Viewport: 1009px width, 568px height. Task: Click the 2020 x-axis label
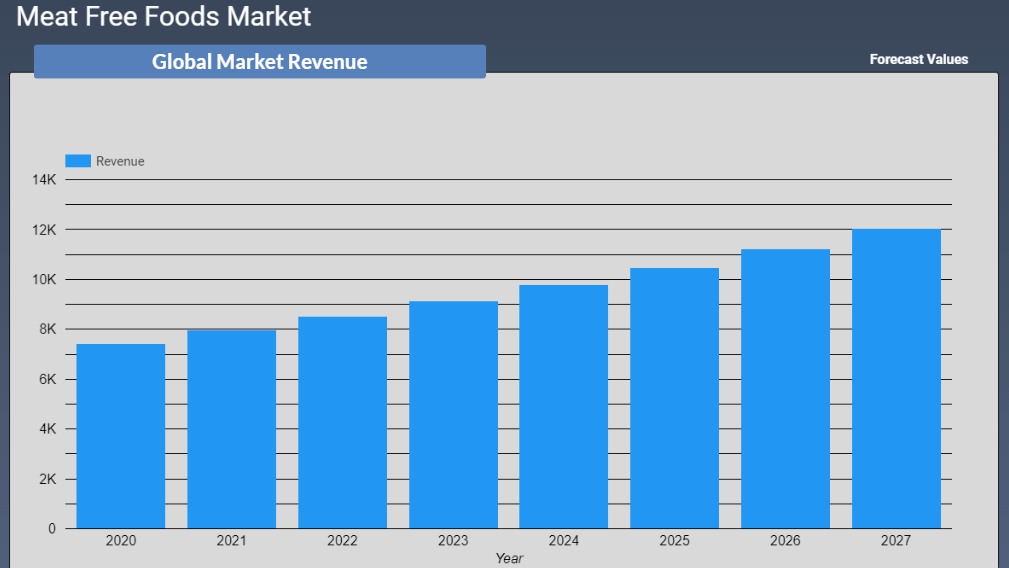[x=121, y=541]
